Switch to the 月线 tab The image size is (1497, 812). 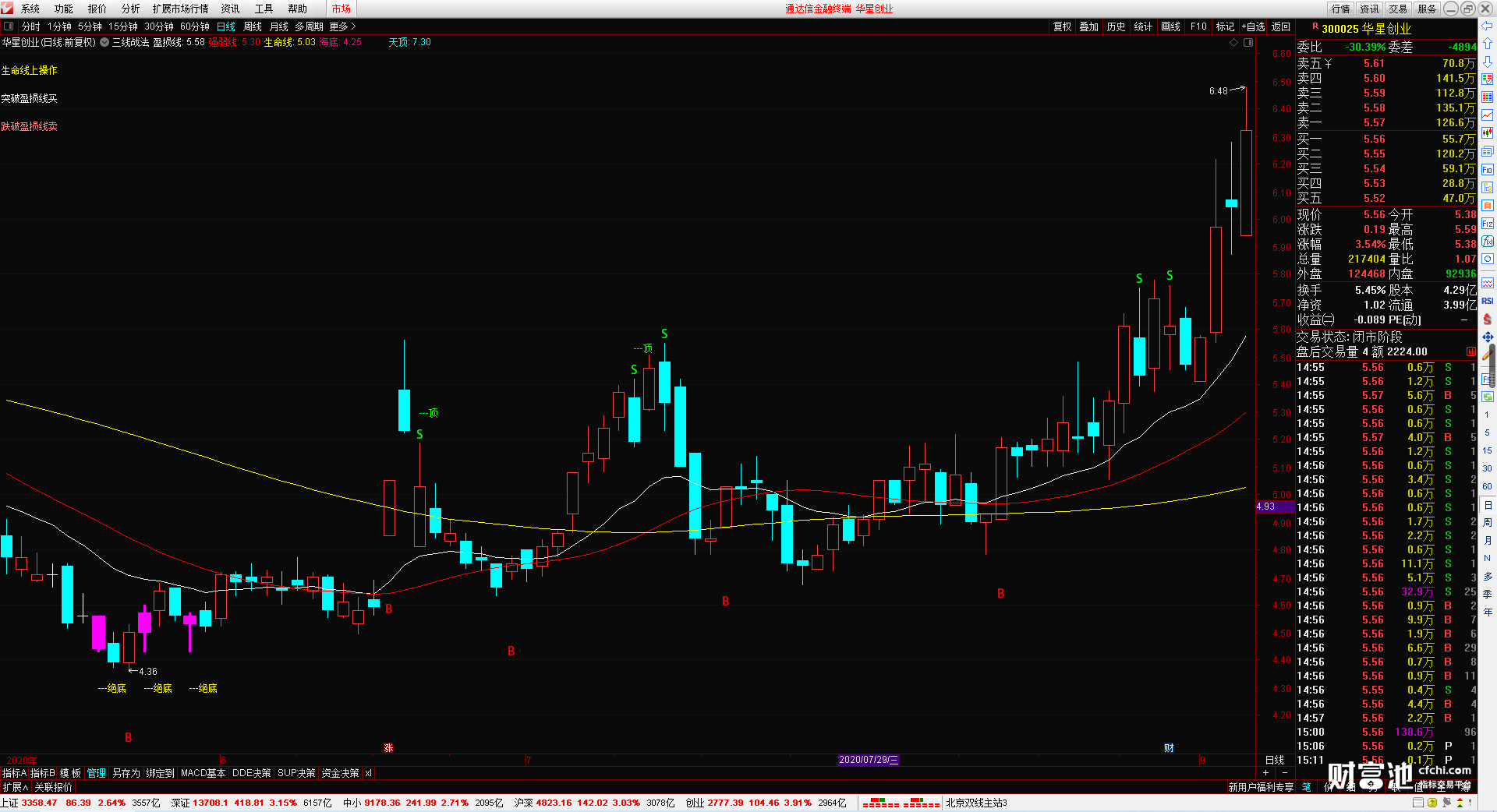(279, 26)
